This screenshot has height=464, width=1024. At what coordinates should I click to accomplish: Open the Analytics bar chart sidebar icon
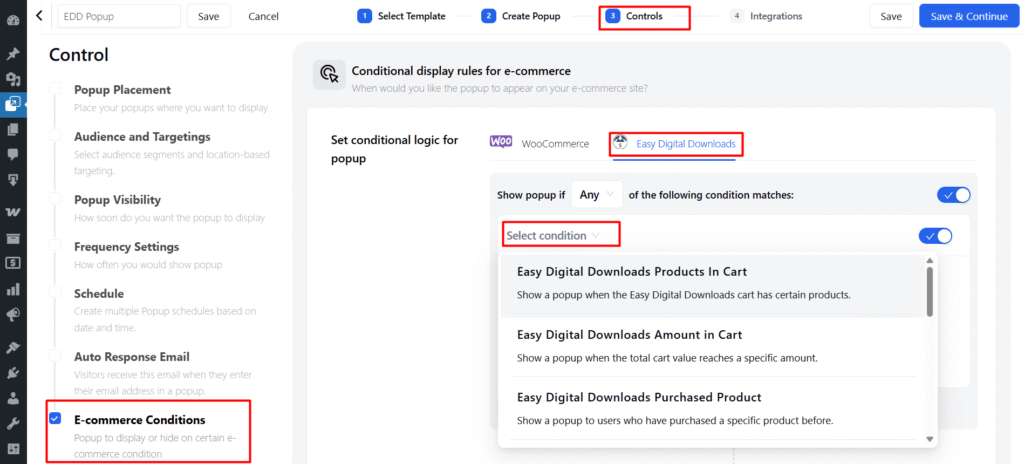[13, 289]
